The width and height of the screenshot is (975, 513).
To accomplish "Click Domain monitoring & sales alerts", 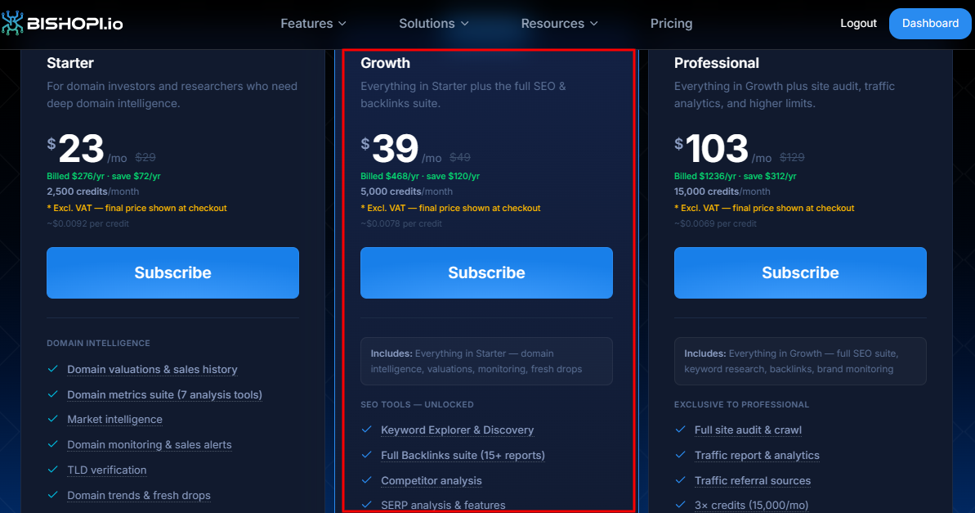I will 149,445.
